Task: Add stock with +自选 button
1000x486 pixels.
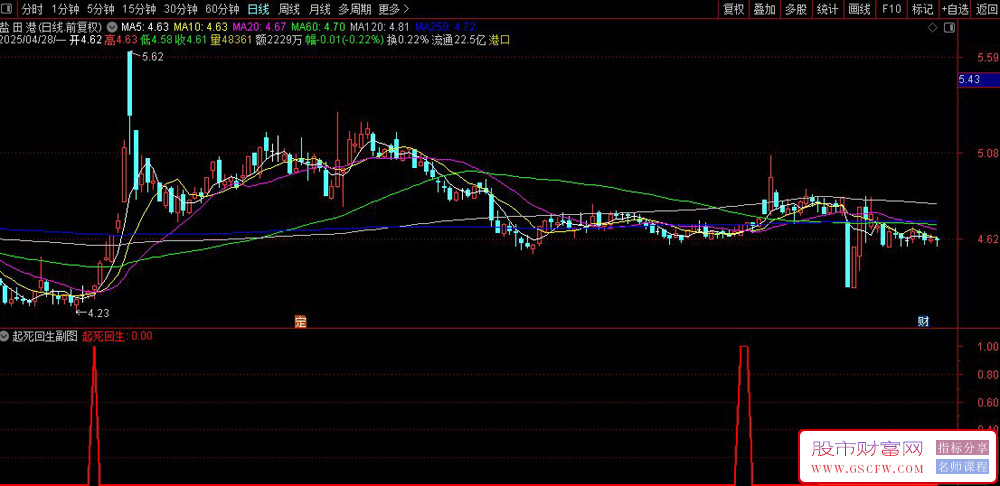Action: pyautogui.click(x=955, y=9)
